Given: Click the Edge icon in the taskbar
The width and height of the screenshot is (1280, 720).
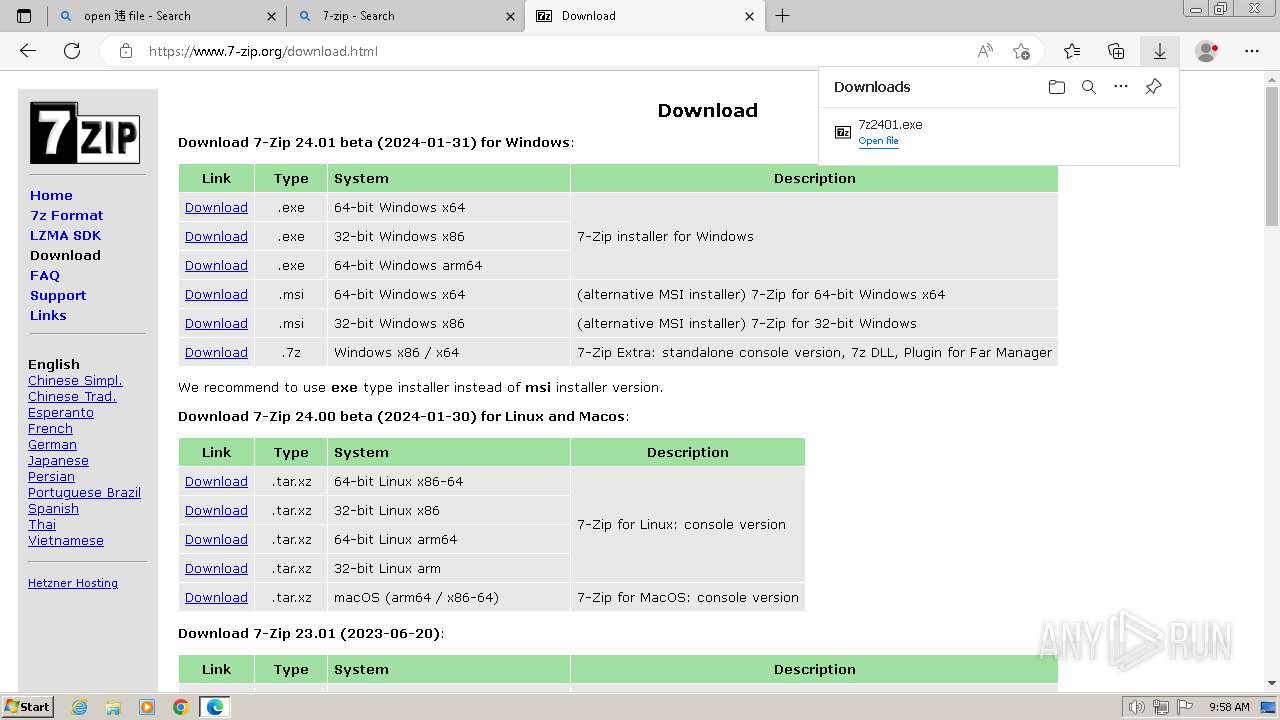Looking at the screenshot, I should [214, 707].
